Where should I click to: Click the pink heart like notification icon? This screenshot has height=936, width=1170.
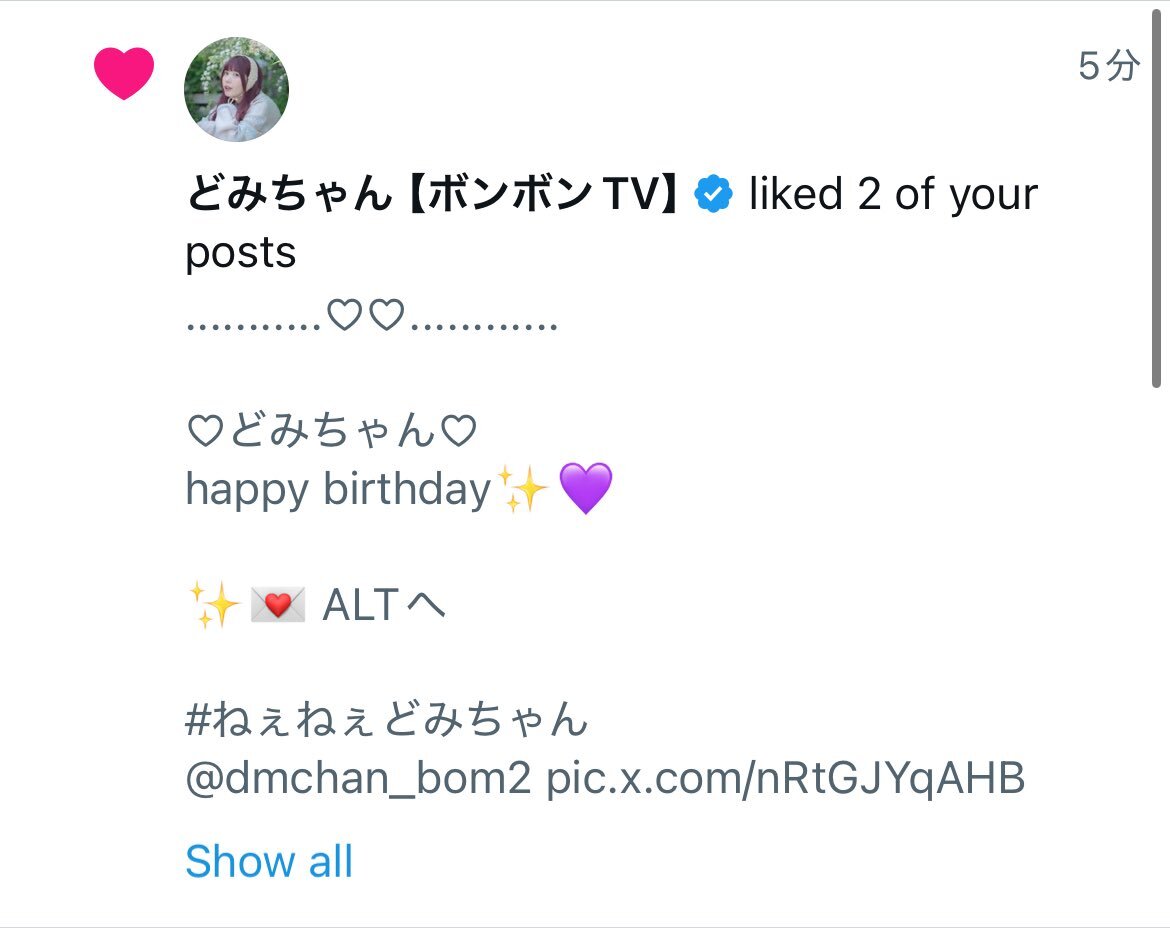click(x=124, y=73)
